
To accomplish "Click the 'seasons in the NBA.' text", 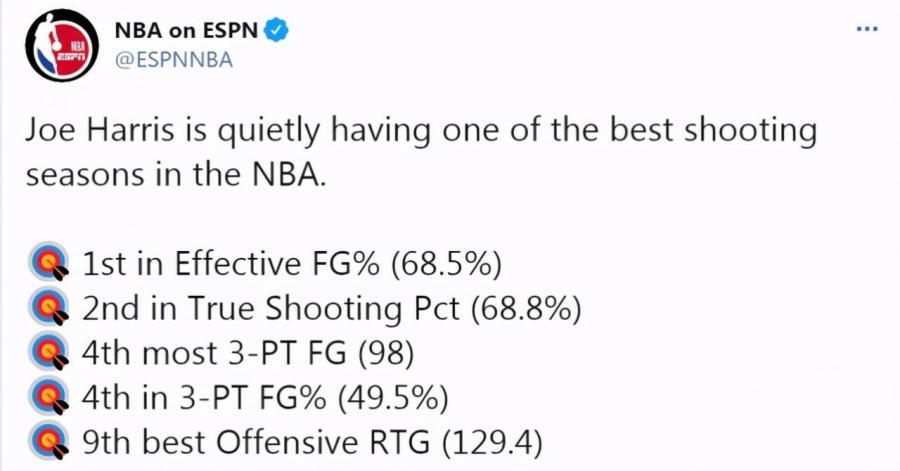I will click(x=176, y=174).
